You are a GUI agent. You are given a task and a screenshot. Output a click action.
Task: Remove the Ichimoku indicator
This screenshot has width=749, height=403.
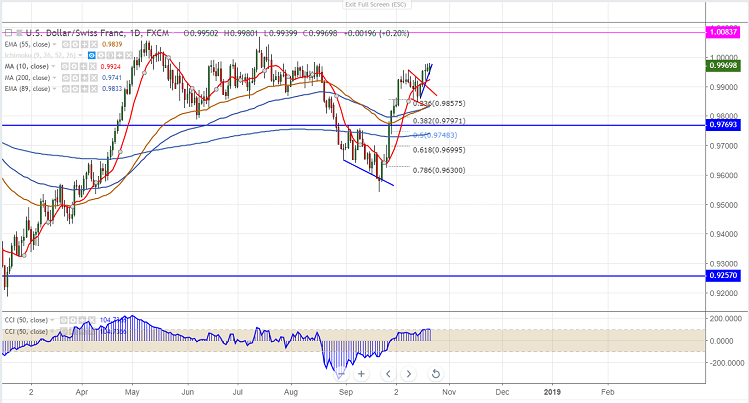point(128,55)
